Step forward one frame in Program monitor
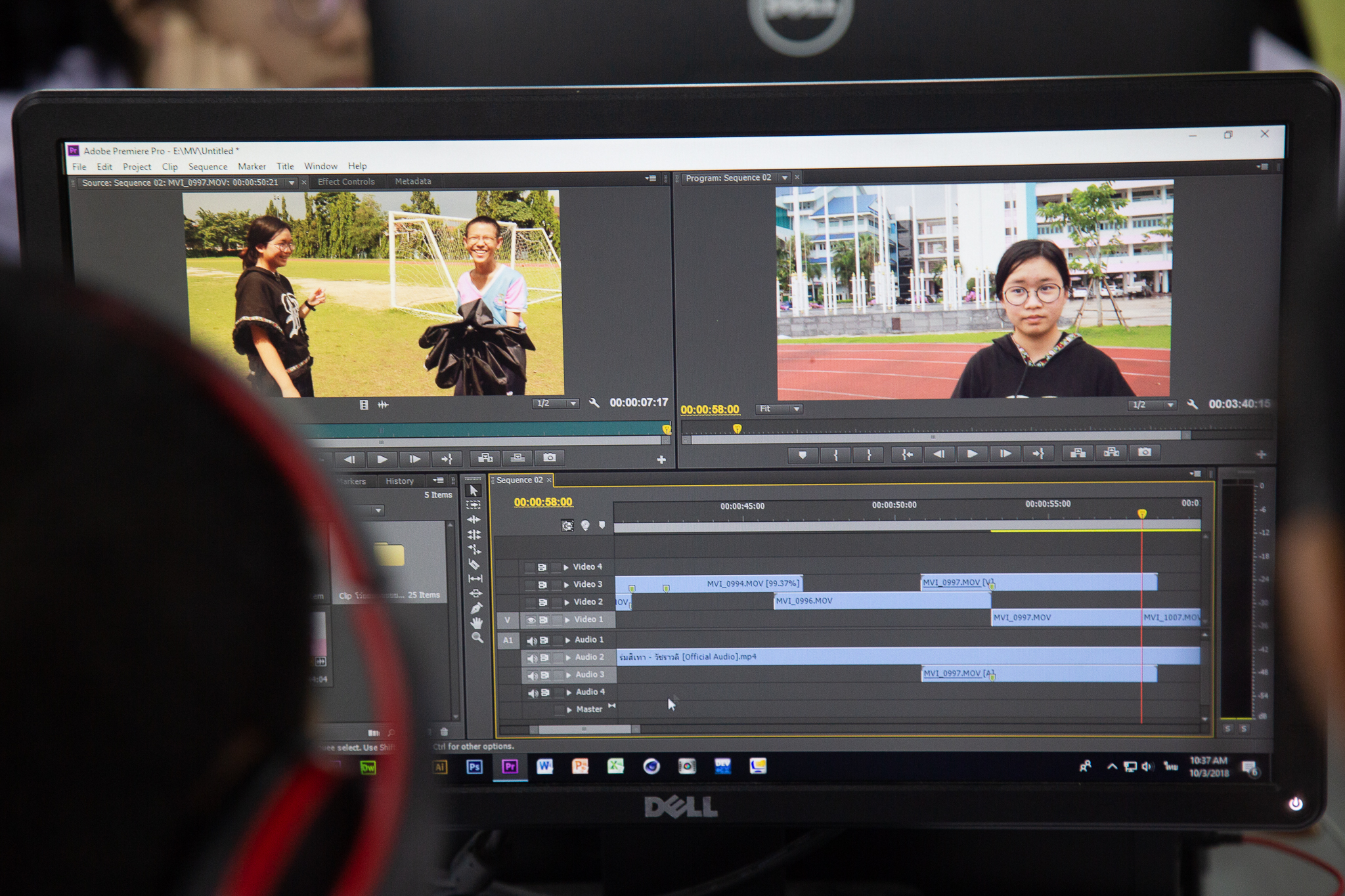 click(1005, 454)
